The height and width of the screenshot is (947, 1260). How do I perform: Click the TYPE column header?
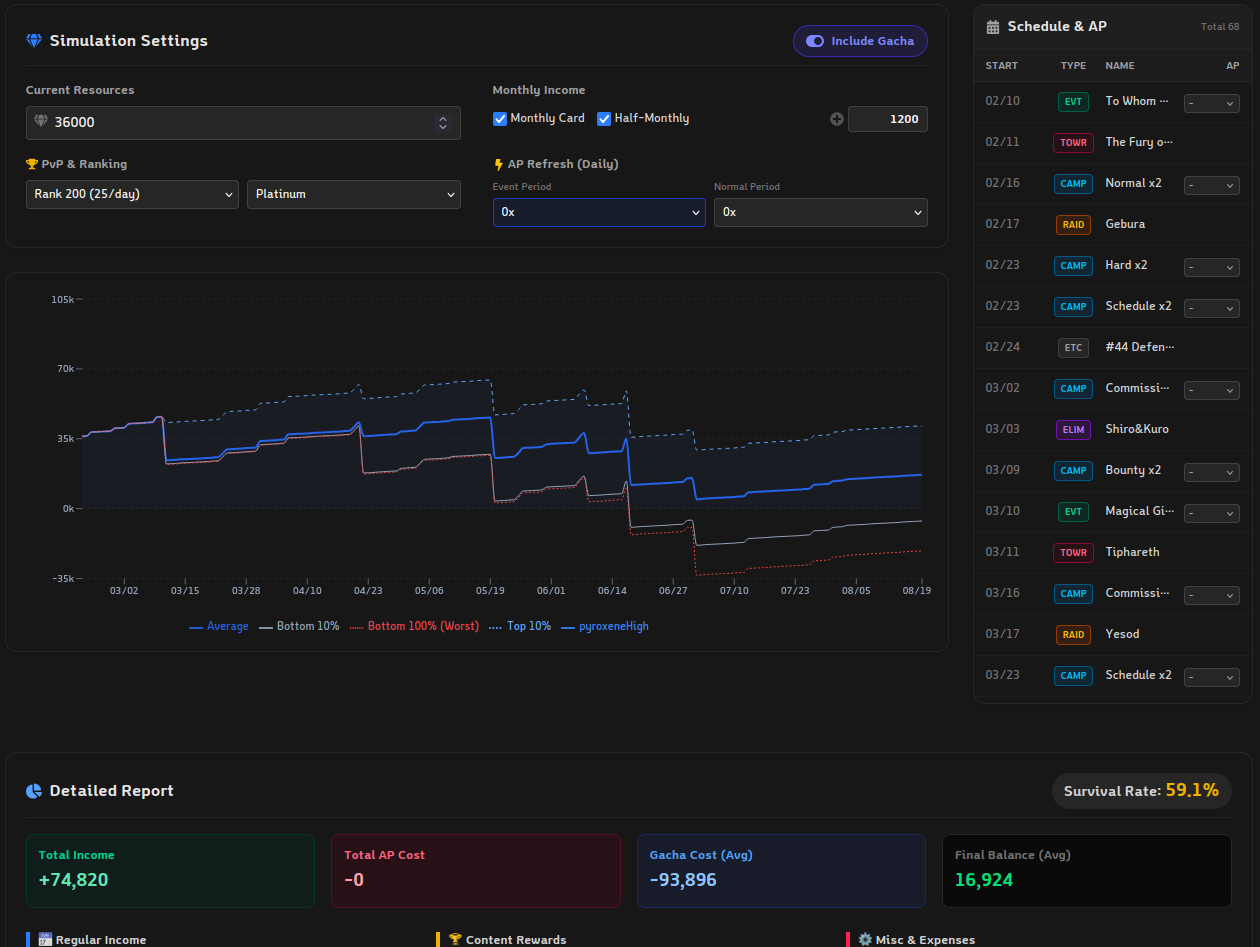point(1073,66)
